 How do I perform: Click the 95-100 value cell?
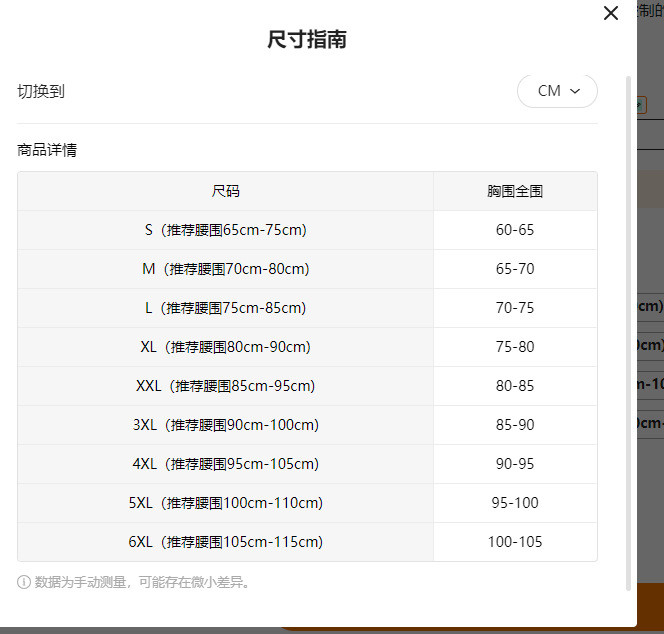(515, 503)
